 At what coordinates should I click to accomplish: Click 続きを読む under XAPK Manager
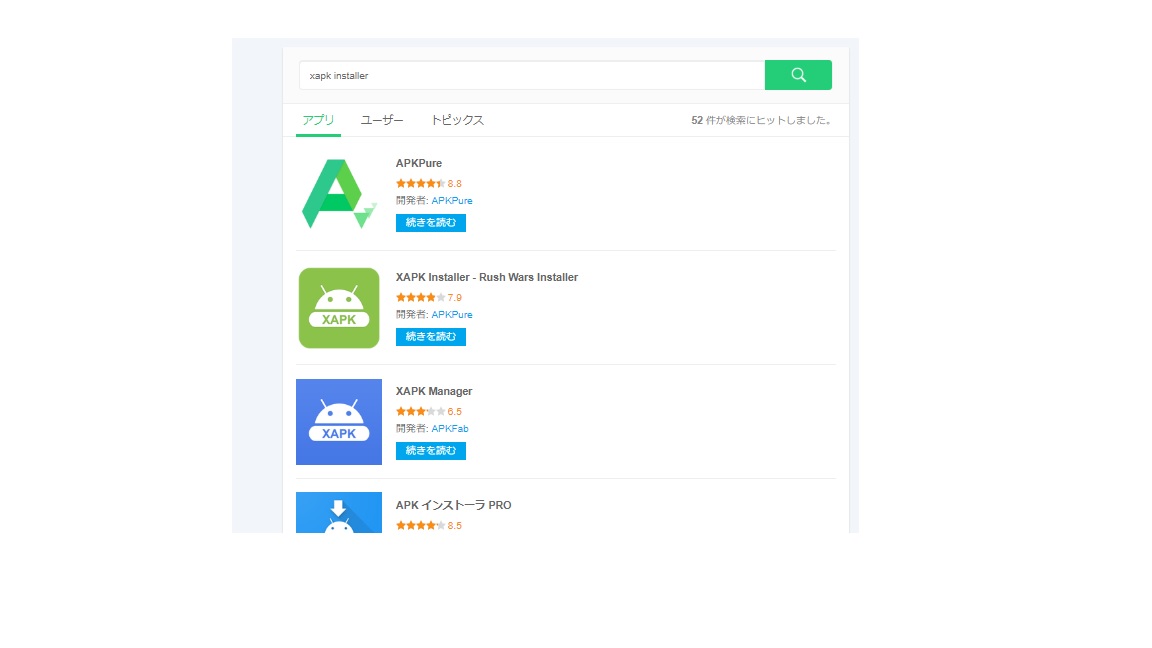click(x=431, y=450)
